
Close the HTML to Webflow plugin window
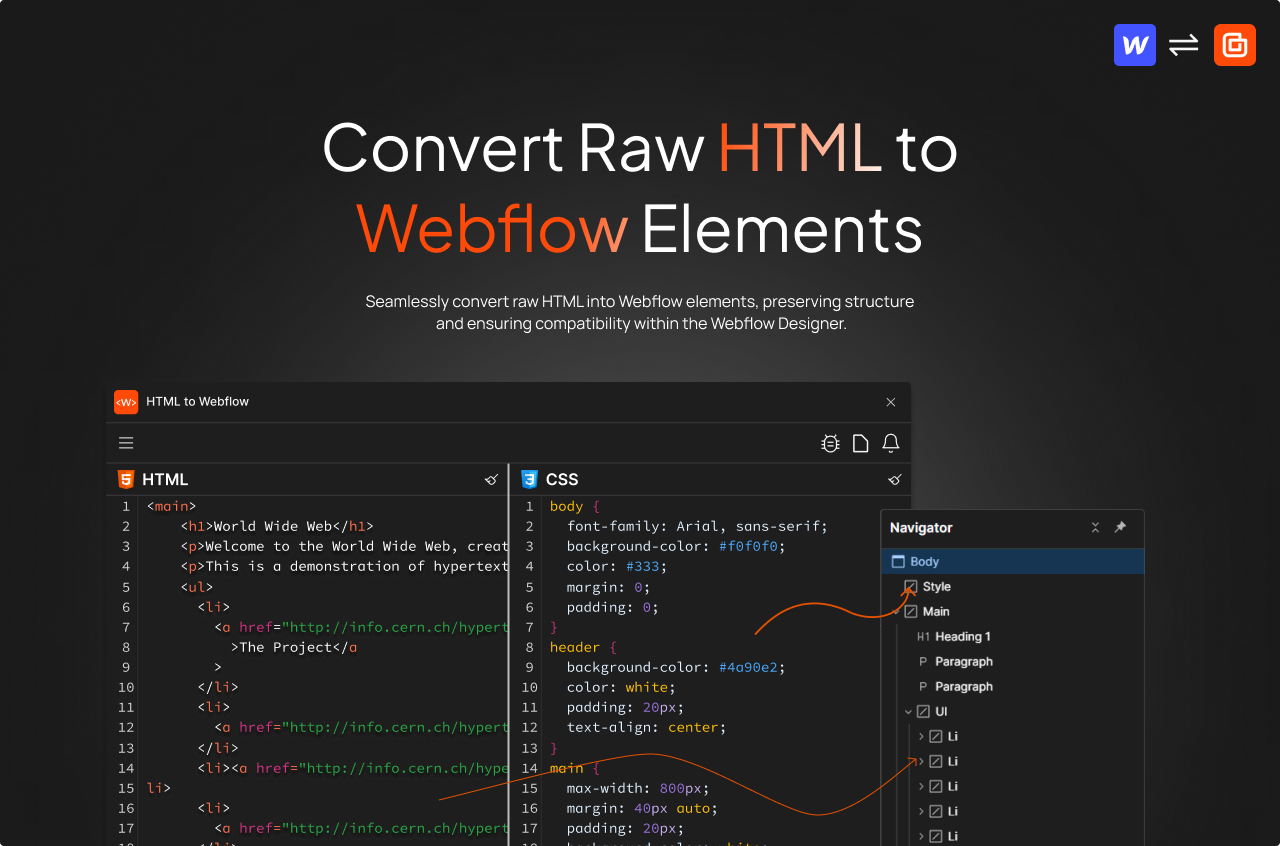coord(891,402)
